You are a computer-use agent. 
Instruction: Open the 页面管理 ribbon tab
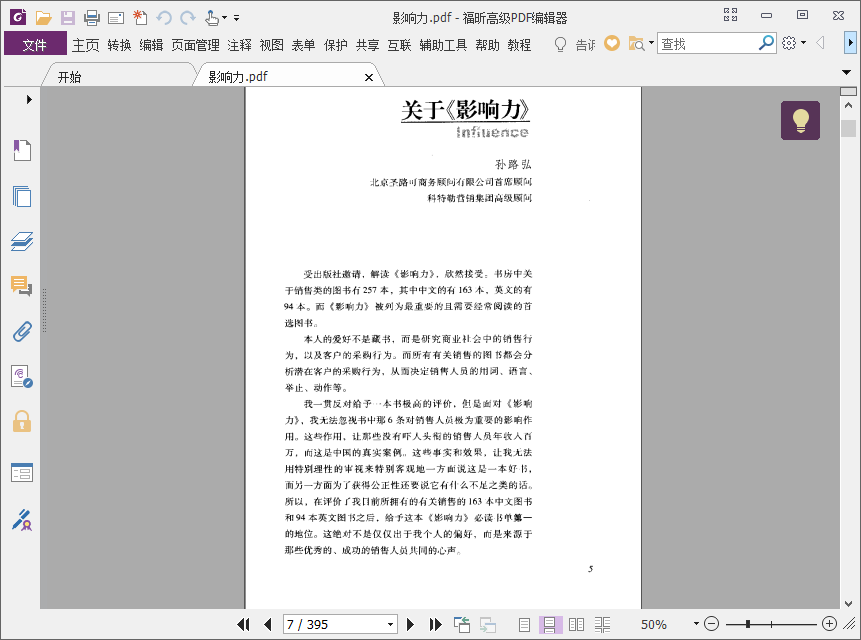[x=195, y=45]
